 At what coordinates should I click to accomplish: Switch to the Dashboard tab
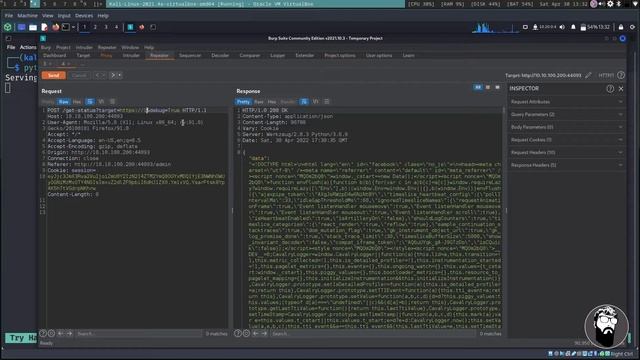pyautogui.click(x=55, y=56)
